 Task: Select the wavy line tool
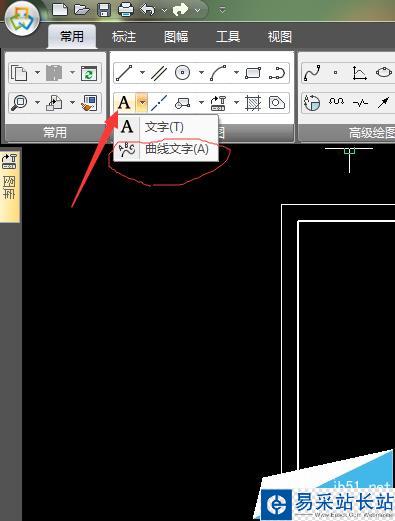(x=336, y=101)
